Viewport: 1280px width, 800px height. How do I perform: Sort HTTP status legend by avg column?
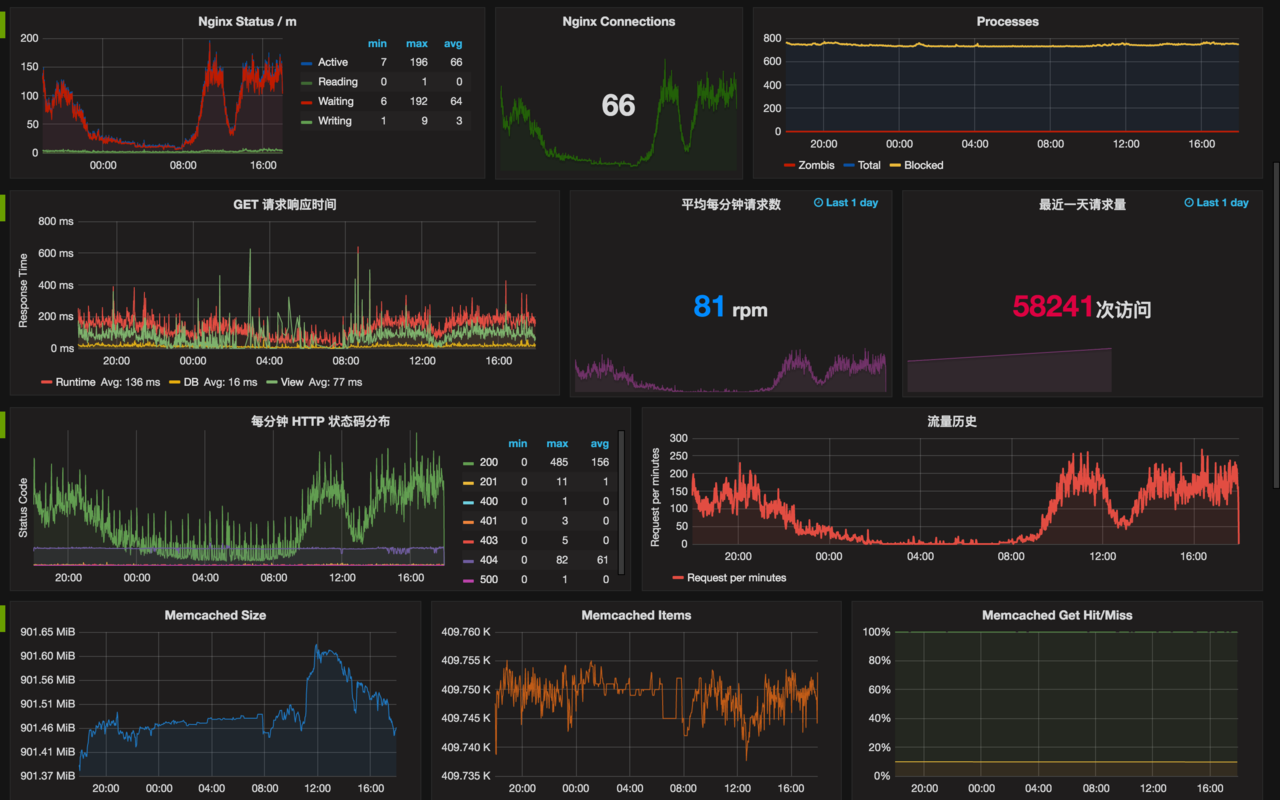tap(599, 444)
